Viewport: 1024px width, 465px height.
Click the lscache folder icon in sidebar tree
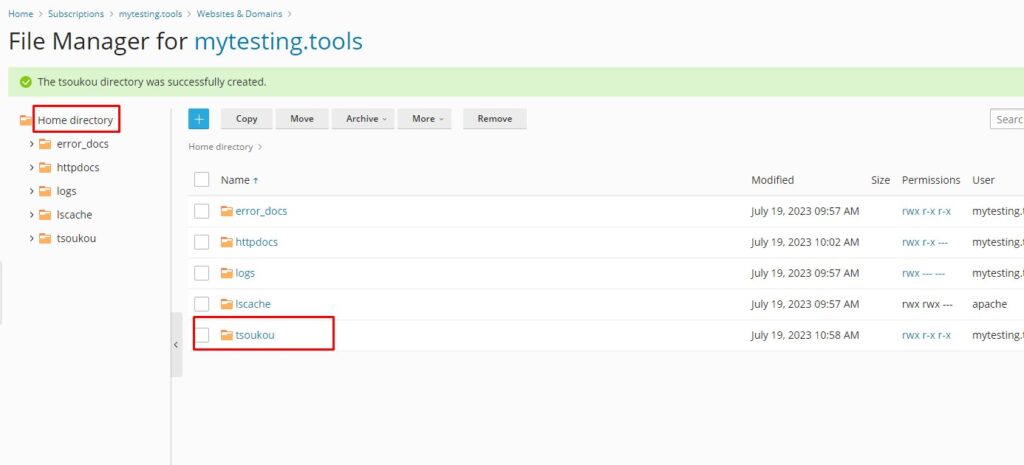(x=45, y=215)
